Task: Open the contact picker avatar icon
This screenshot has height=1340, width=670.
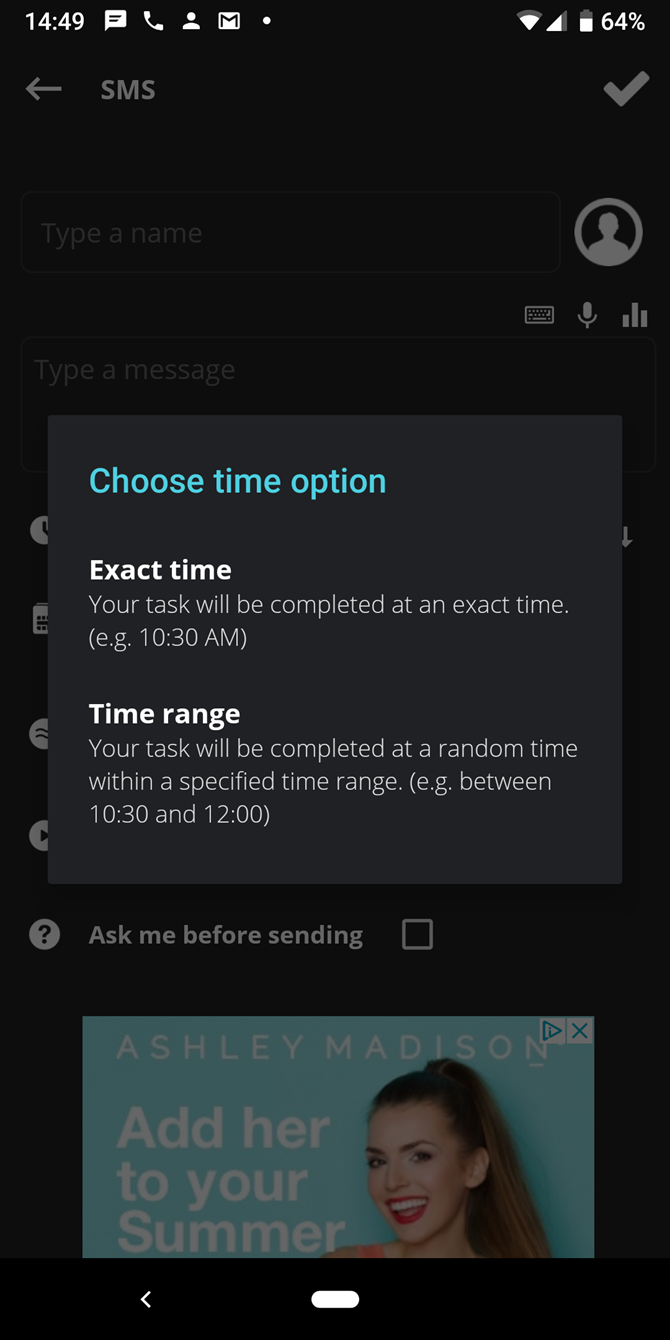Action: 608,232
